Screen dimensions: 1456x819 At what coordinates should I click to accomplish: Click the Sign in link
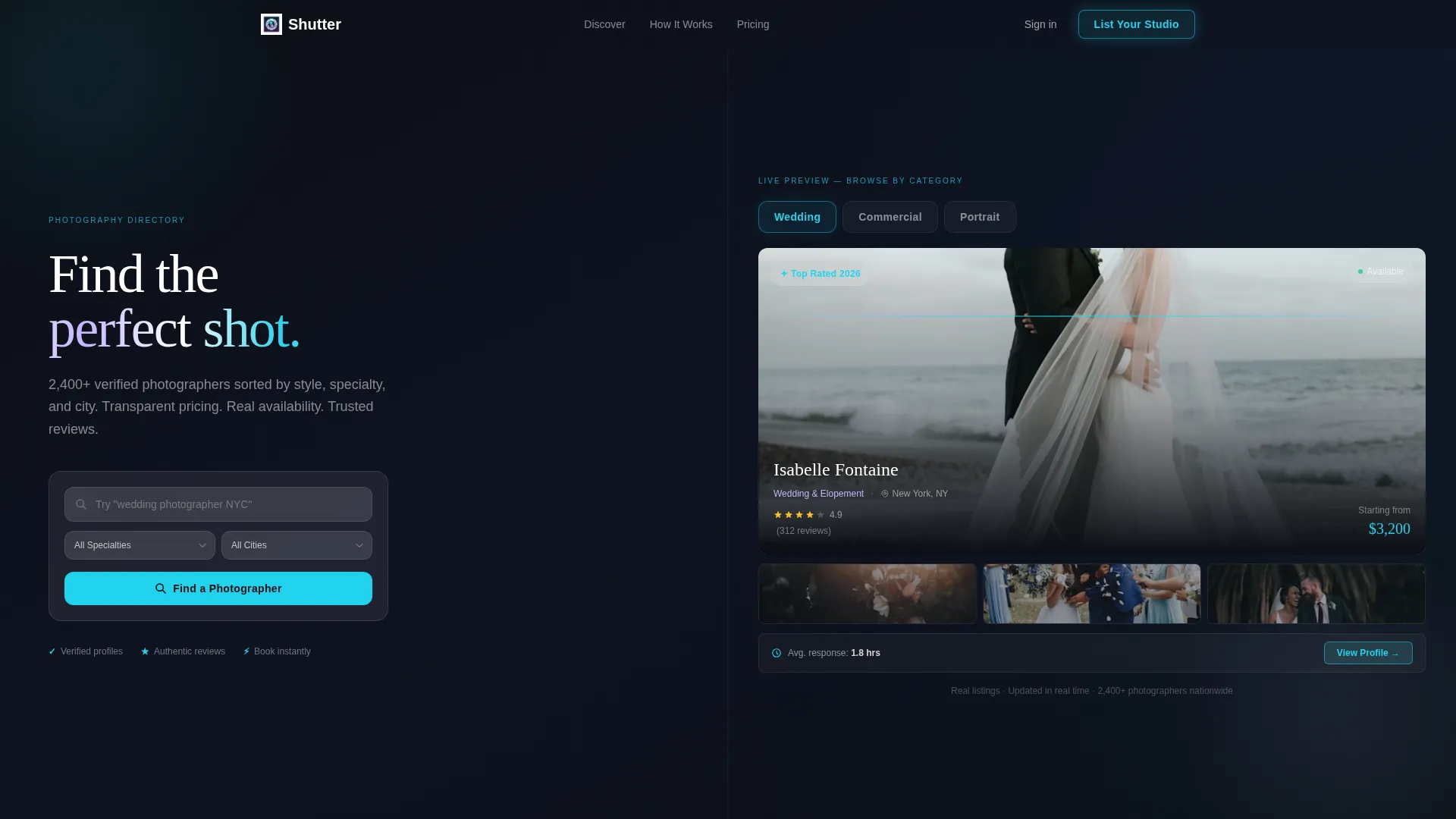1040,24
